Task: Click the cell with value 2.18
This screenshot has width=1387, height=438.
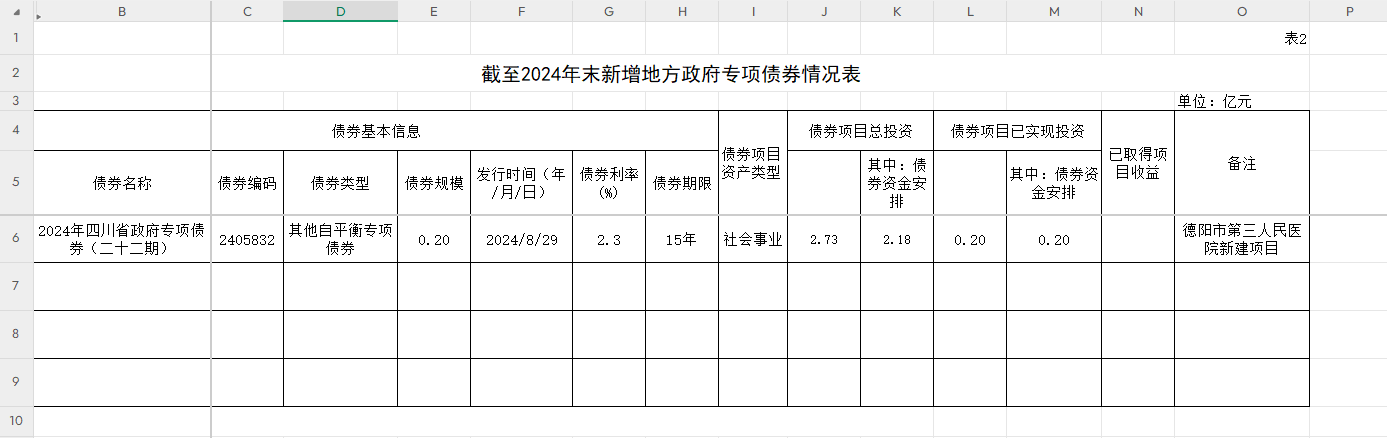Action: tap(897, 238)
